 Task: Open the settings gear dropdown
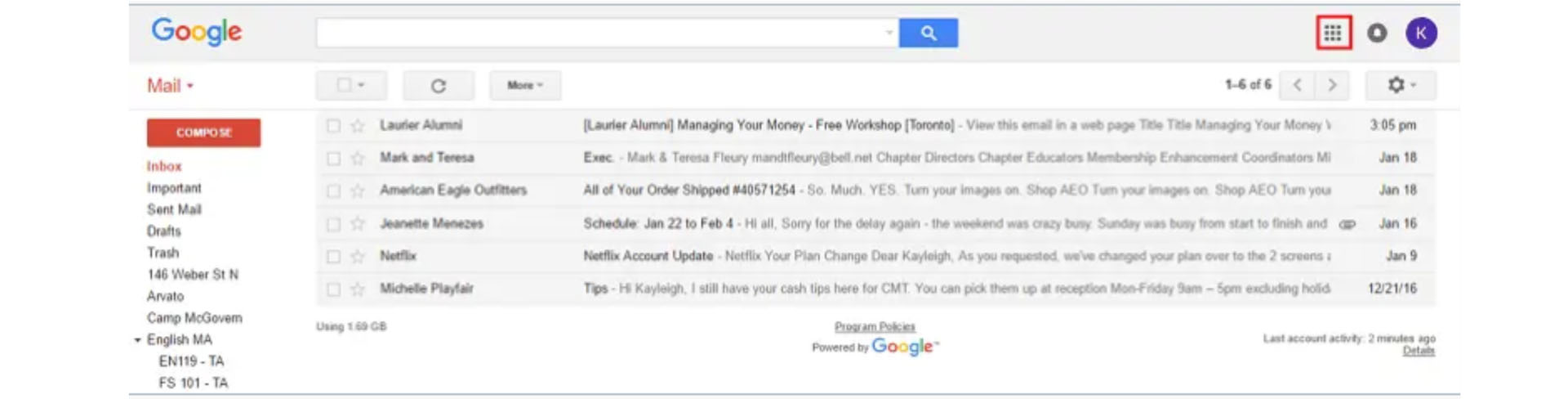pyautogui.click(x=1401, y=85)
